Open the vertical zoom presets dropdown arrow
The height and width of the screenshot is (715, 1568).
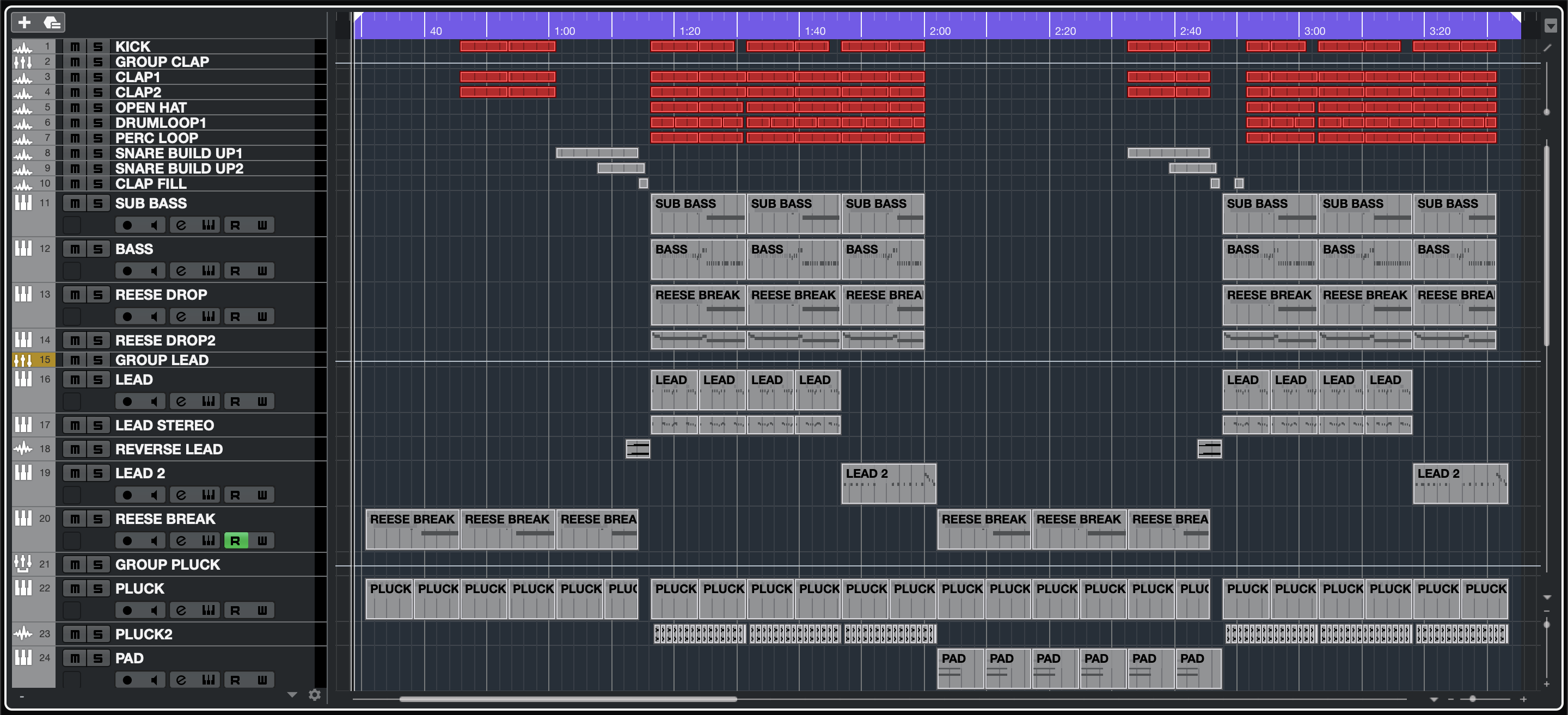coord(1547,597)
